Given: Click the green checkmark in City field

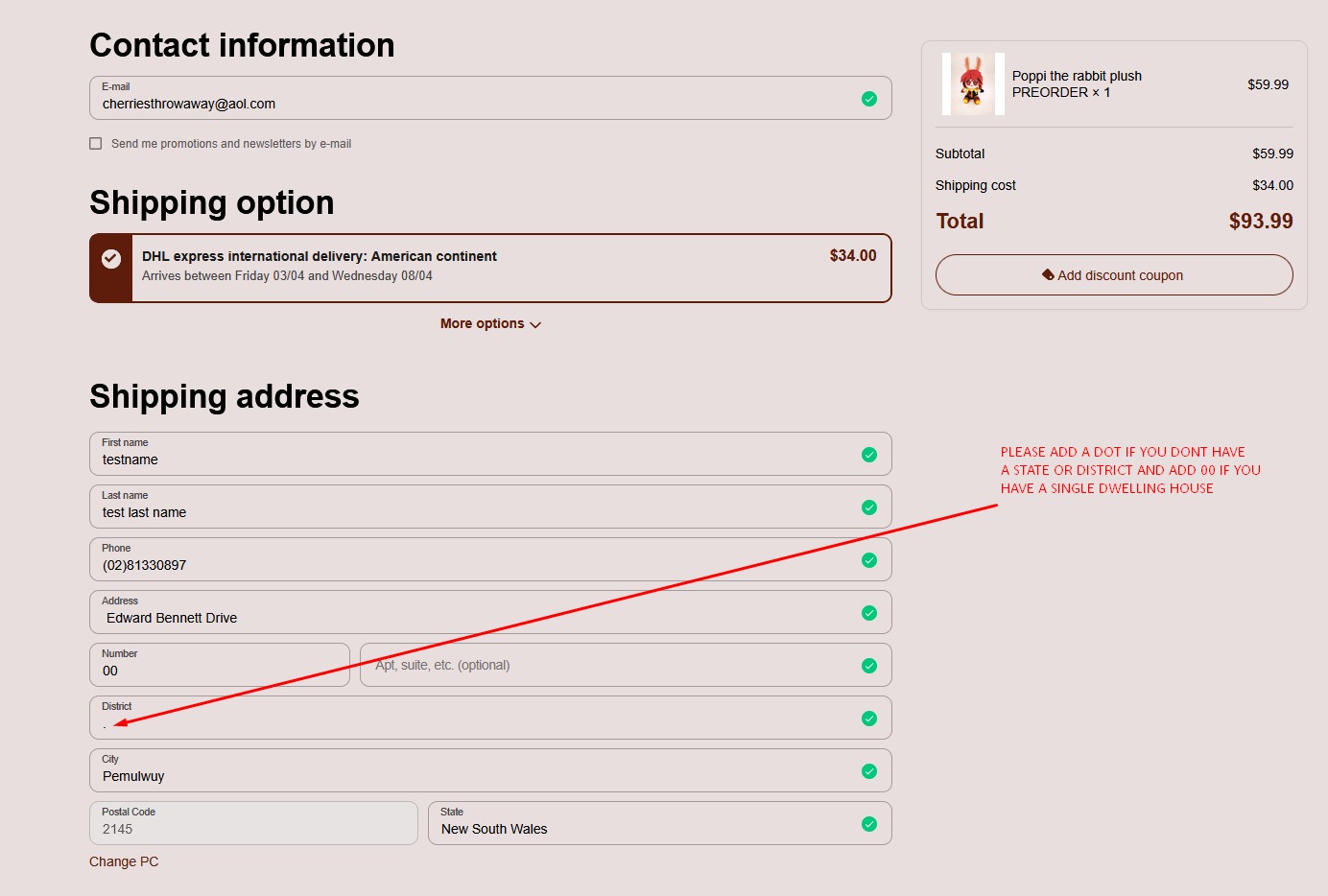Looking at the screenshot, I should (x=869, y=771).
